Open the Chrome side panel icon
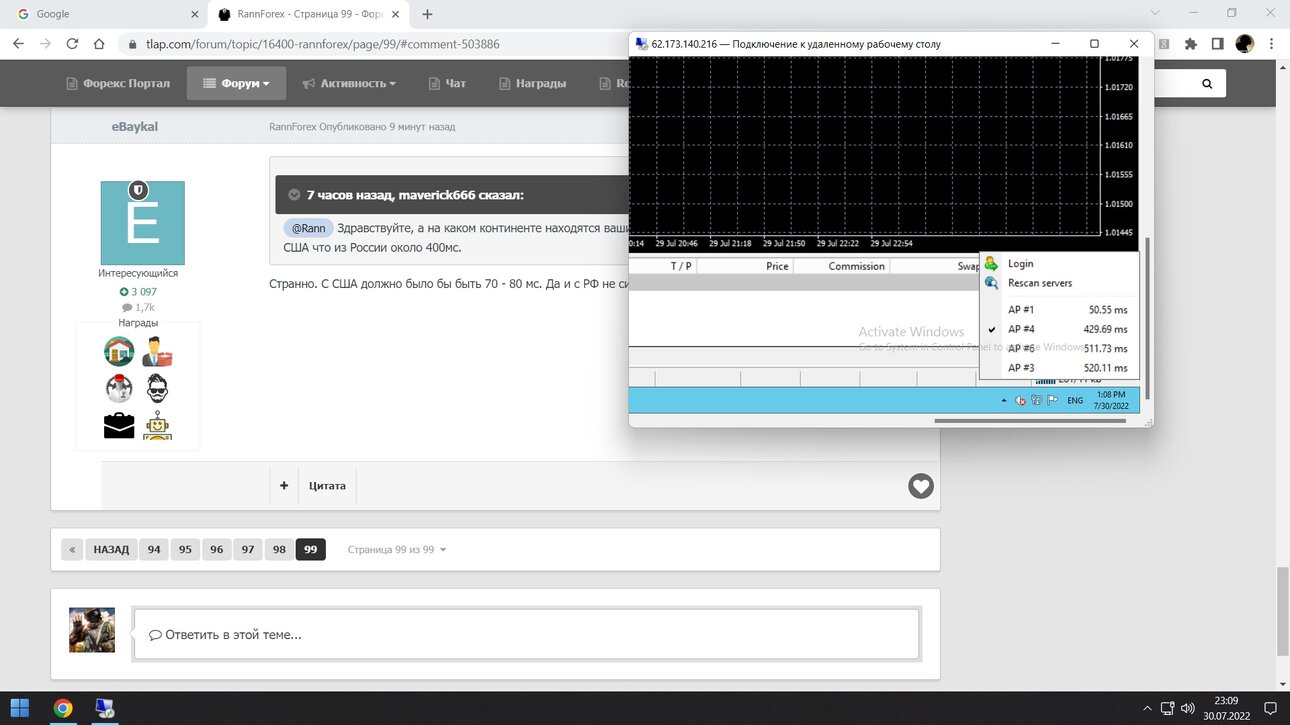The image size is (1290, 725). coord(1217,44)
